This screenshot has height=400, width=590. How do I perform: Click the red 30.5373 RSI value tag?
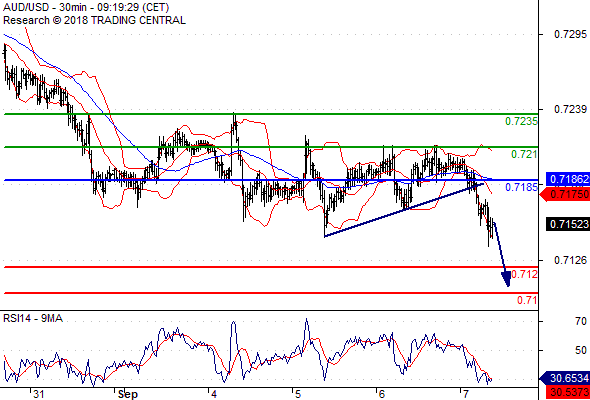tap(568, 392)
